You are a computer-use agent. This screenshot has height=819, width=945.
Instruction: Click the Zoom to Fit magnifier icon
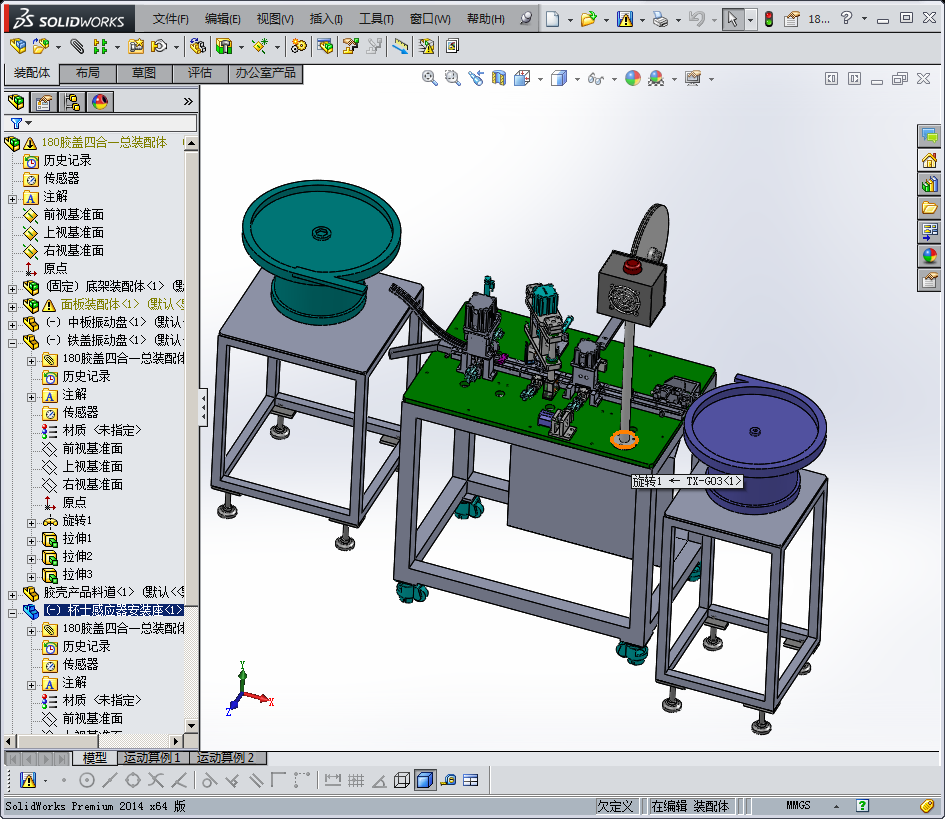tap(430, 78)
